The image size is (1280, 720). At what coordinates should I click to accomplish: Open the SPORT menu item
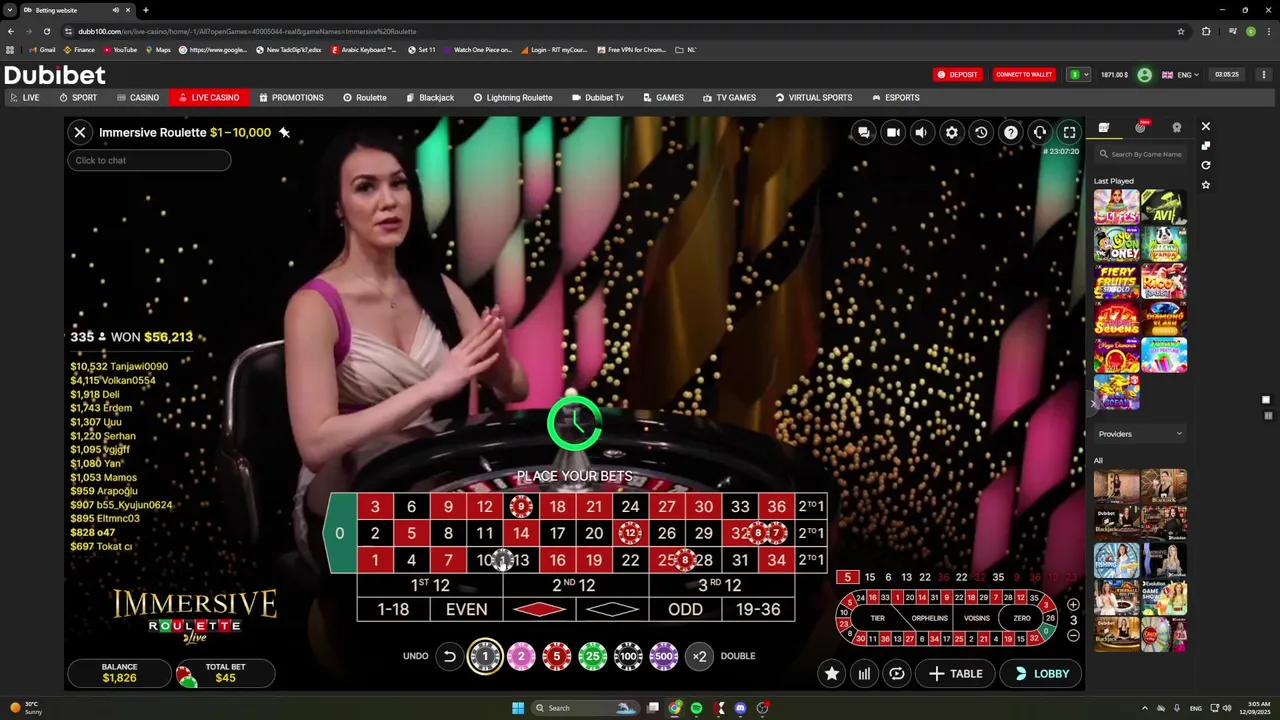(x=78, y=98)
